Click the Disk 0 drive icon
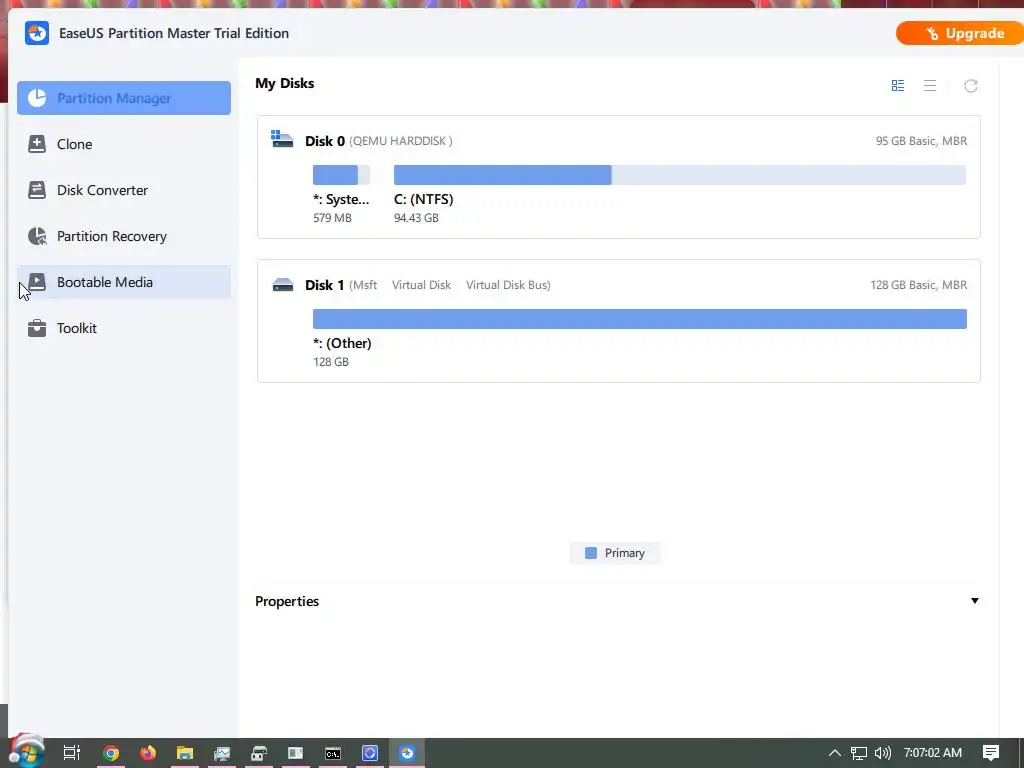The height and width of the screenshot is (768, 1024). click(282, 139)
